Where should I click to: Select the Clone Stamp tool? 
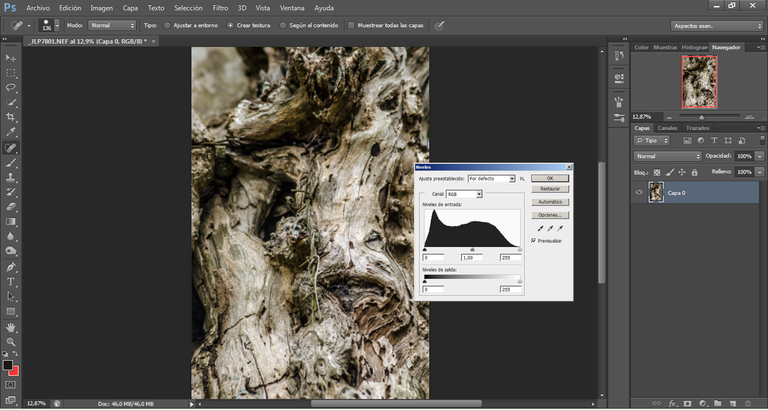click(x=11, y=177)
